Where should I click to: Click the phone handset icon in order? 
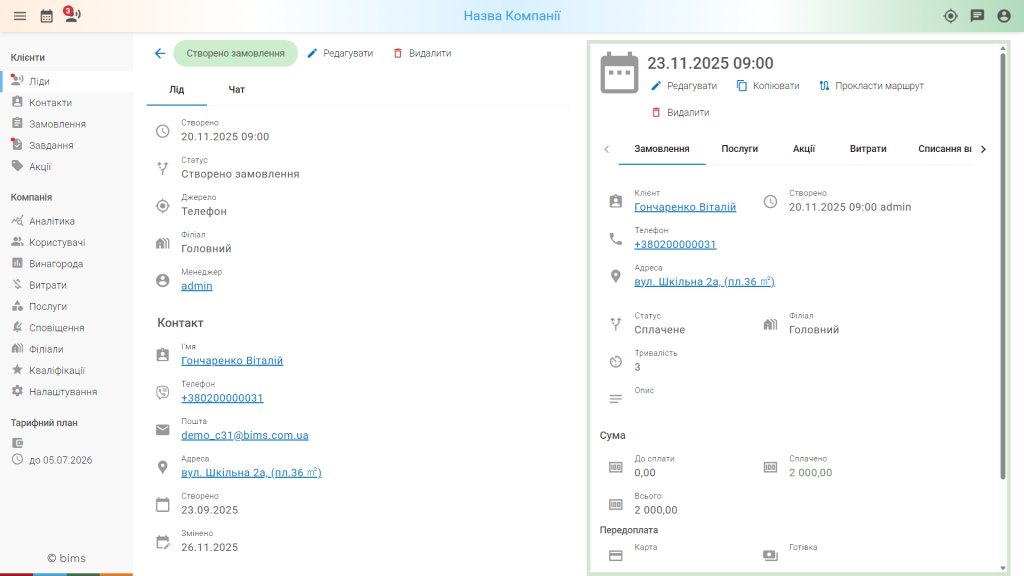[x=616, y=239]
